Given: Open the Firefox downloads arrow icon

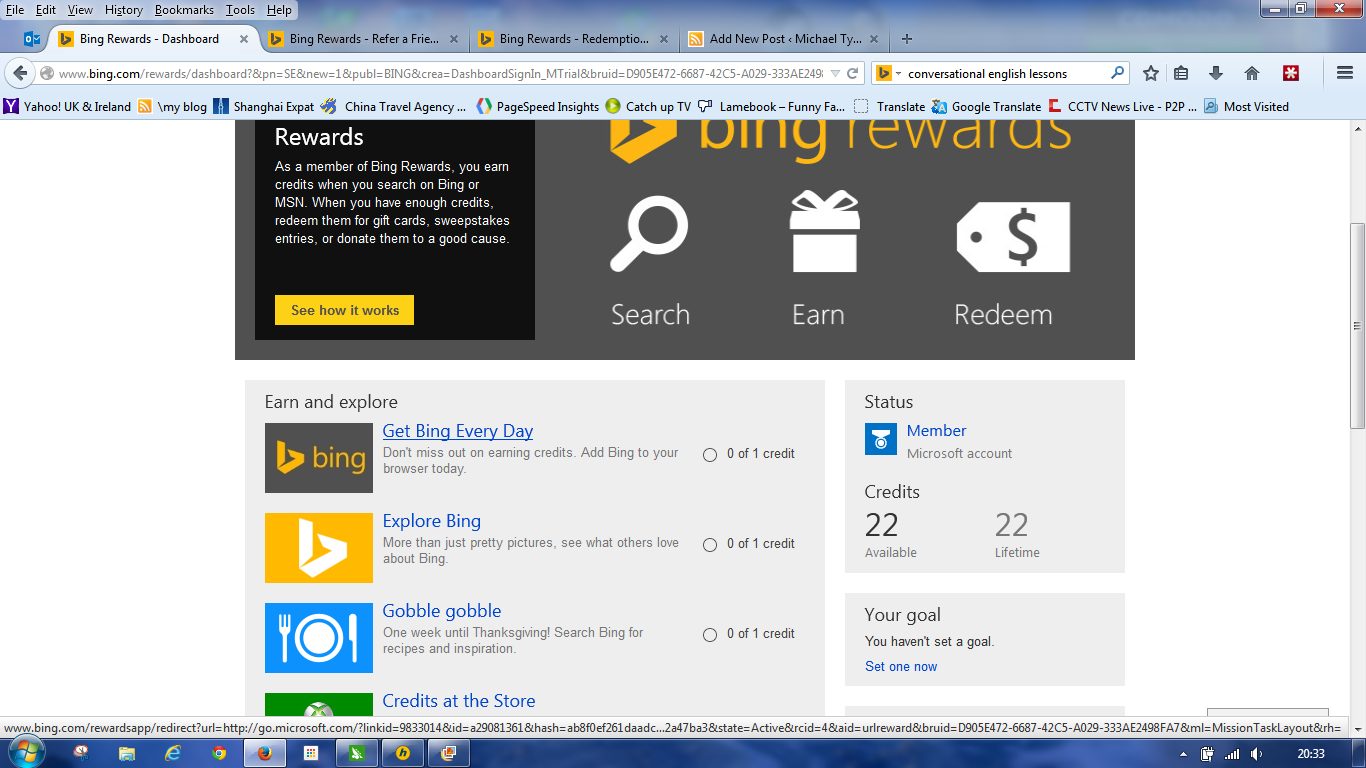Looking at the screenshot, I should pos(1216,73).
